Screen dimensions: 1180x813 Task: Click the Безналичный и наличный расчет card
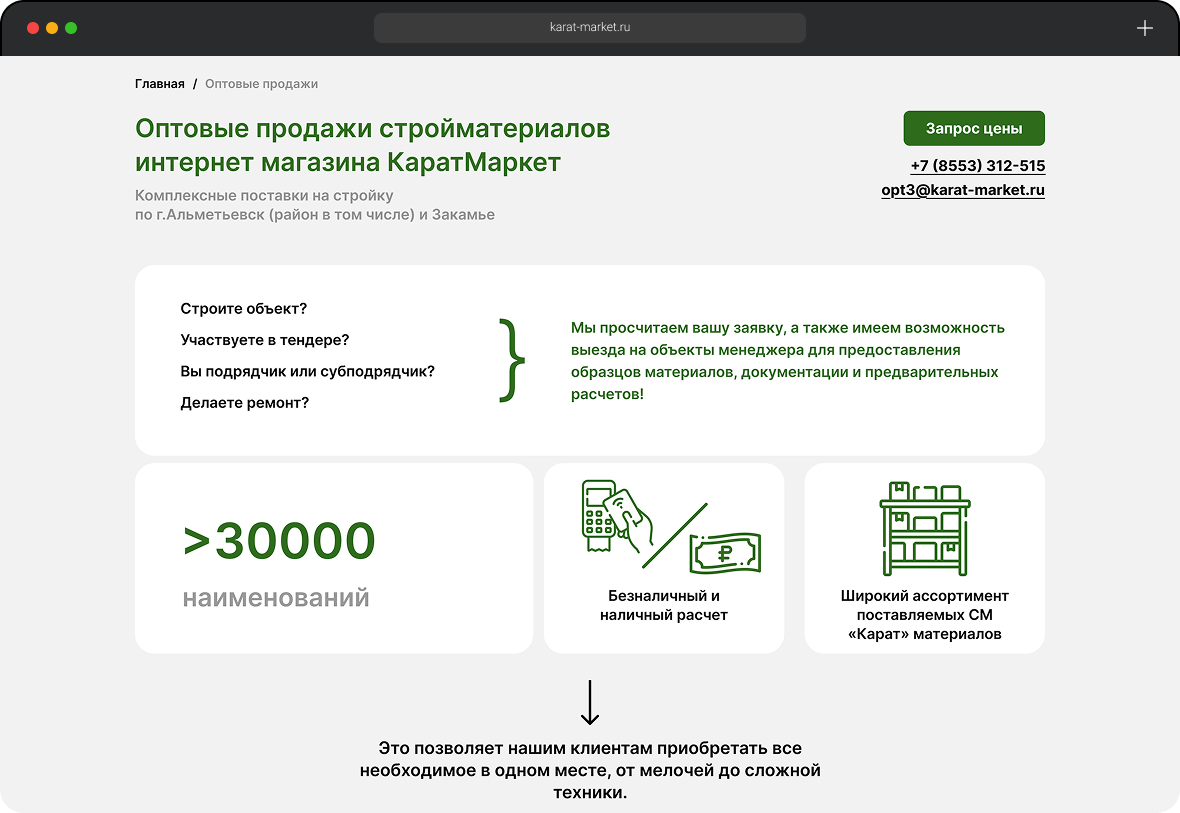[x=663, y=557]
